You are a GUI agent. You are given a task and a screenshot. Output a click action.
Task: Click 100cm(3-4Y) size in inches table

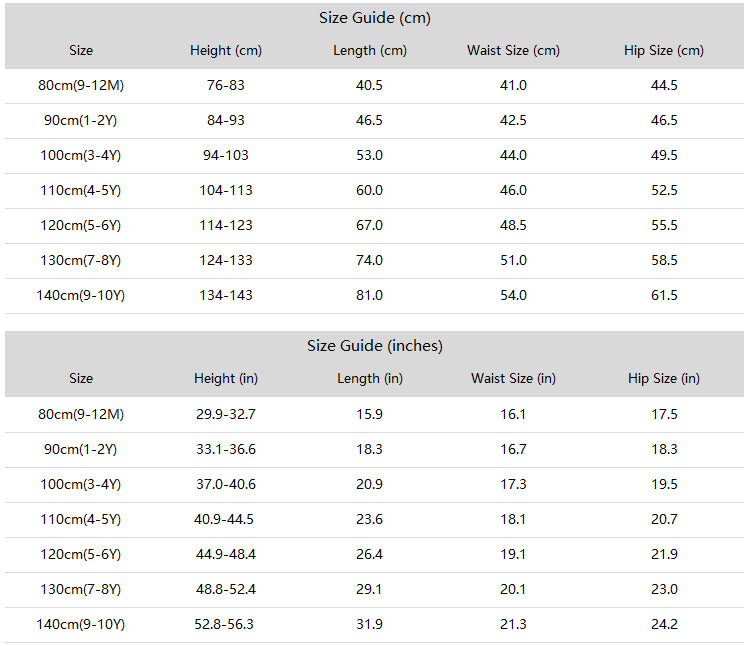80,484
